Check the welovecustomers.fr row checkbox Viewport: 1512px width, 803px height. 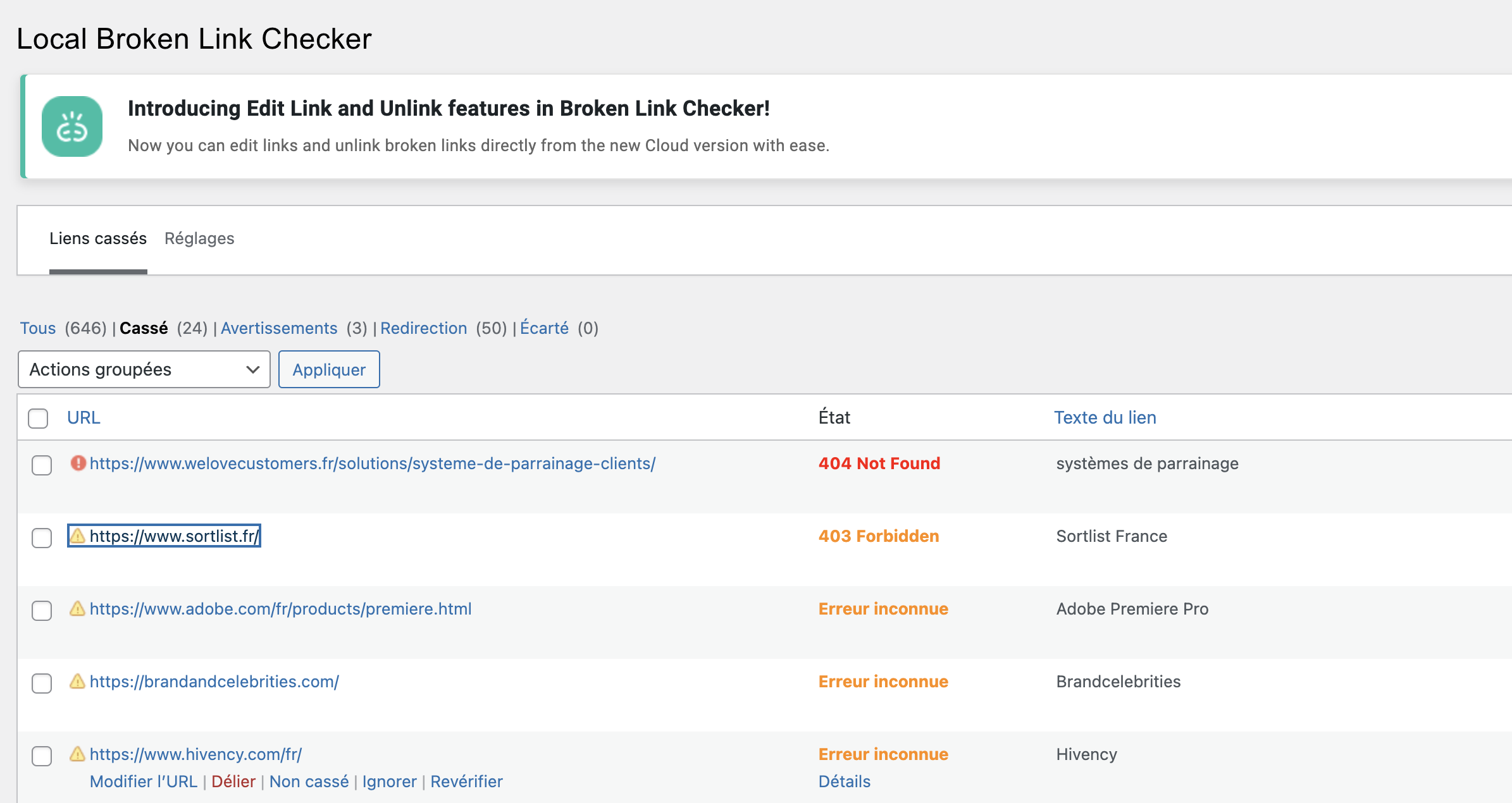[x=42, y=465]
